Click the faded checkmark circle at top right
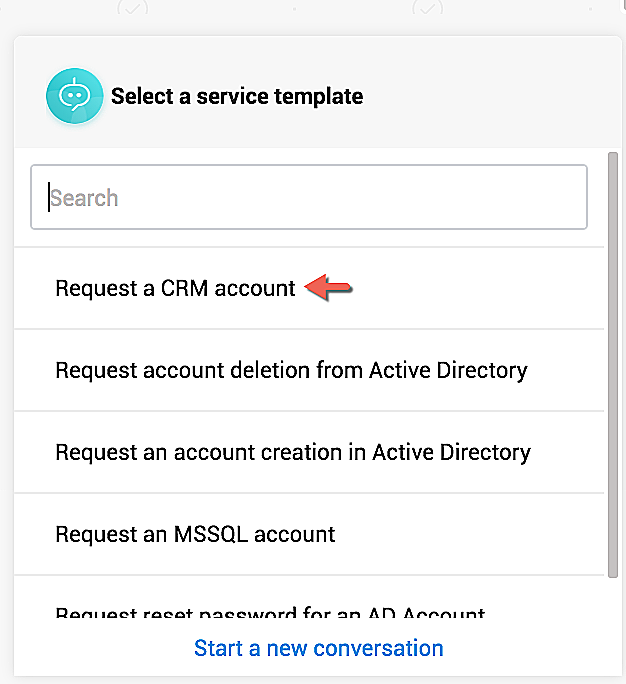The image size is (626, 684). [427, 8]
